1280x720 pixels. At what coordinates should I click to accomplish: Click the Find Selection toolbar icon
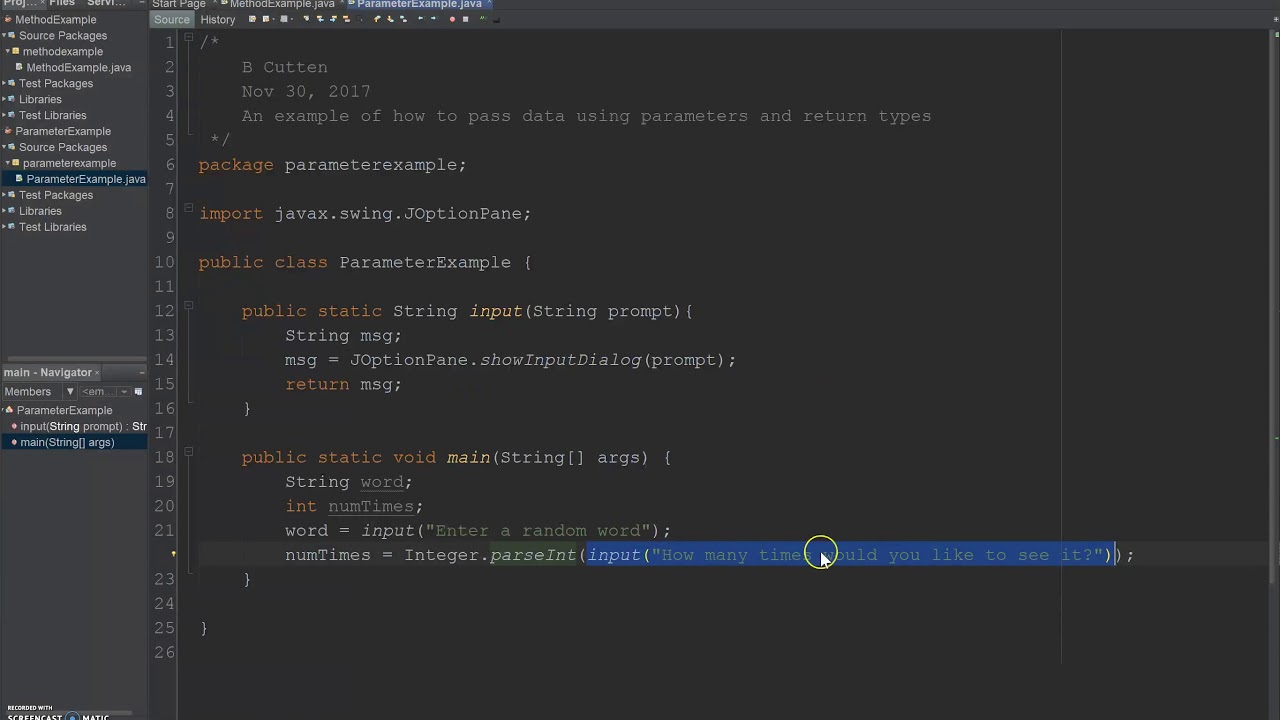click(307, 19)
